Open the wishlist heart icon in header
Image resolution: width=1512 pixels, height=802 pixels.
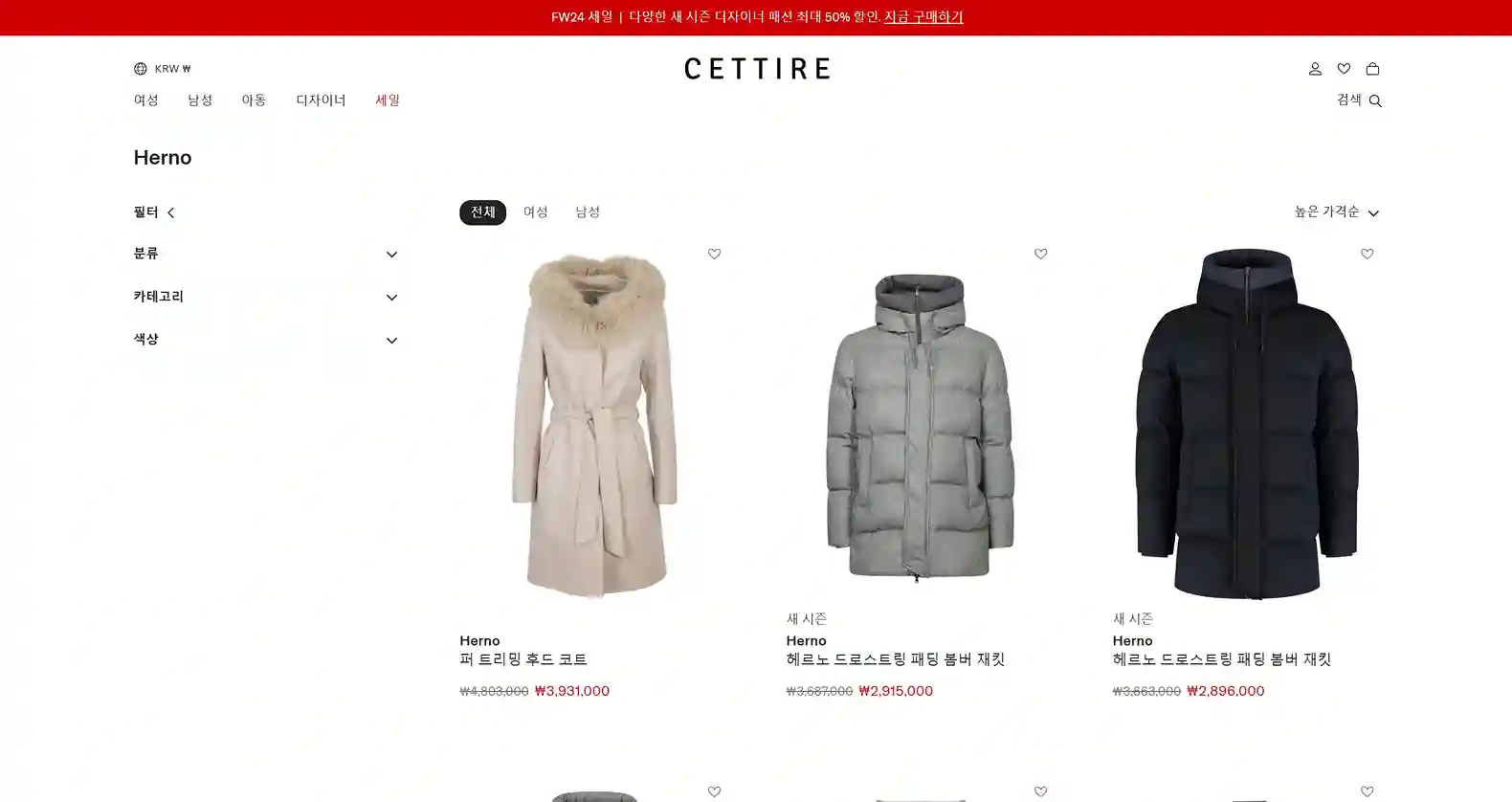point(1344,69)
